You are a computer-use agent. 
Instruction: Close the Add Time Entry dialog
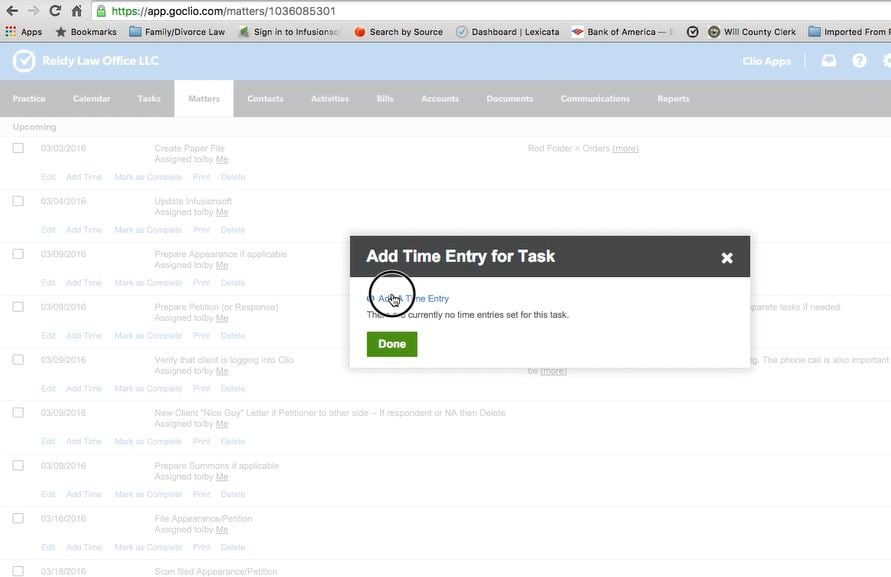point(727,258)
